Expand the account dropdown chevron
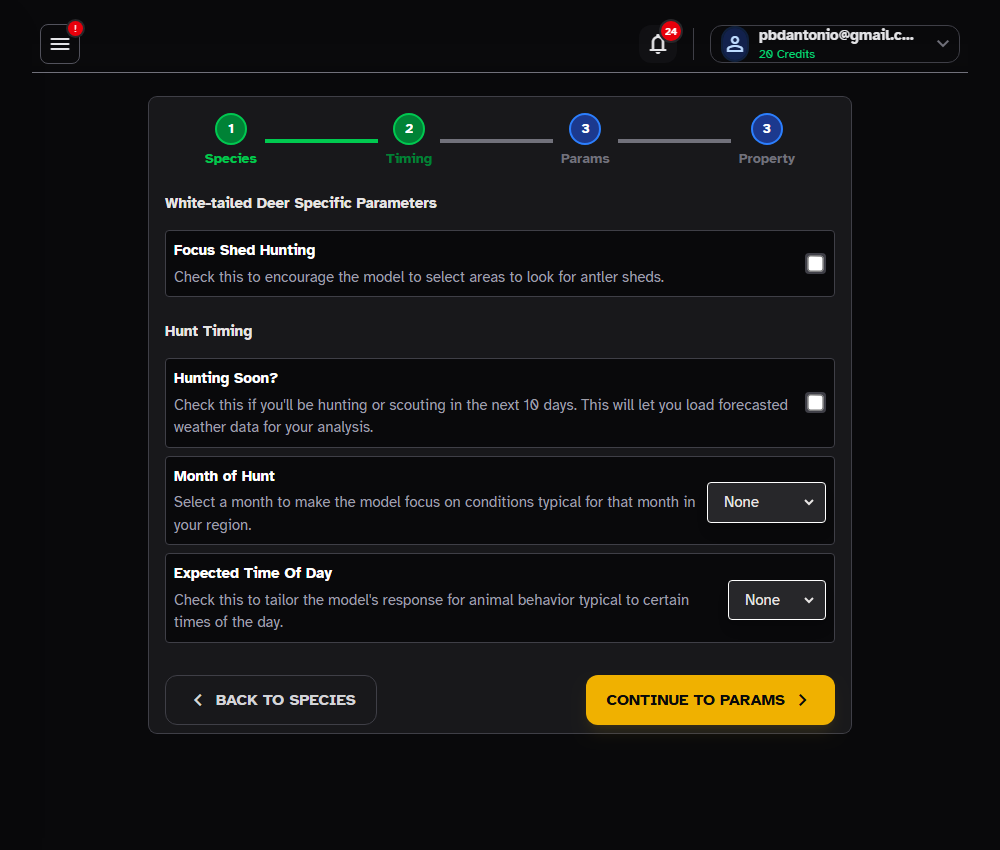 [x=943, y=44]
